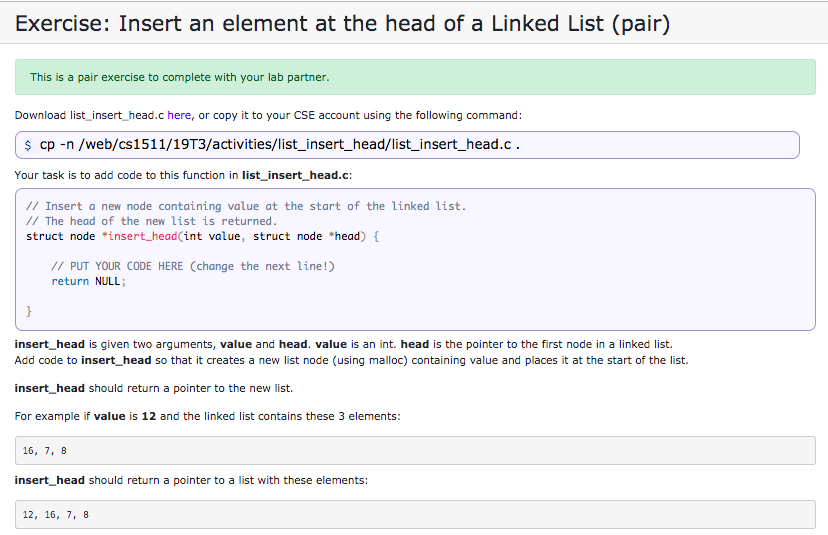Click the 'Download list_insert_head.c' text
The image size is (828, 535).
click(x=89, y=115)
